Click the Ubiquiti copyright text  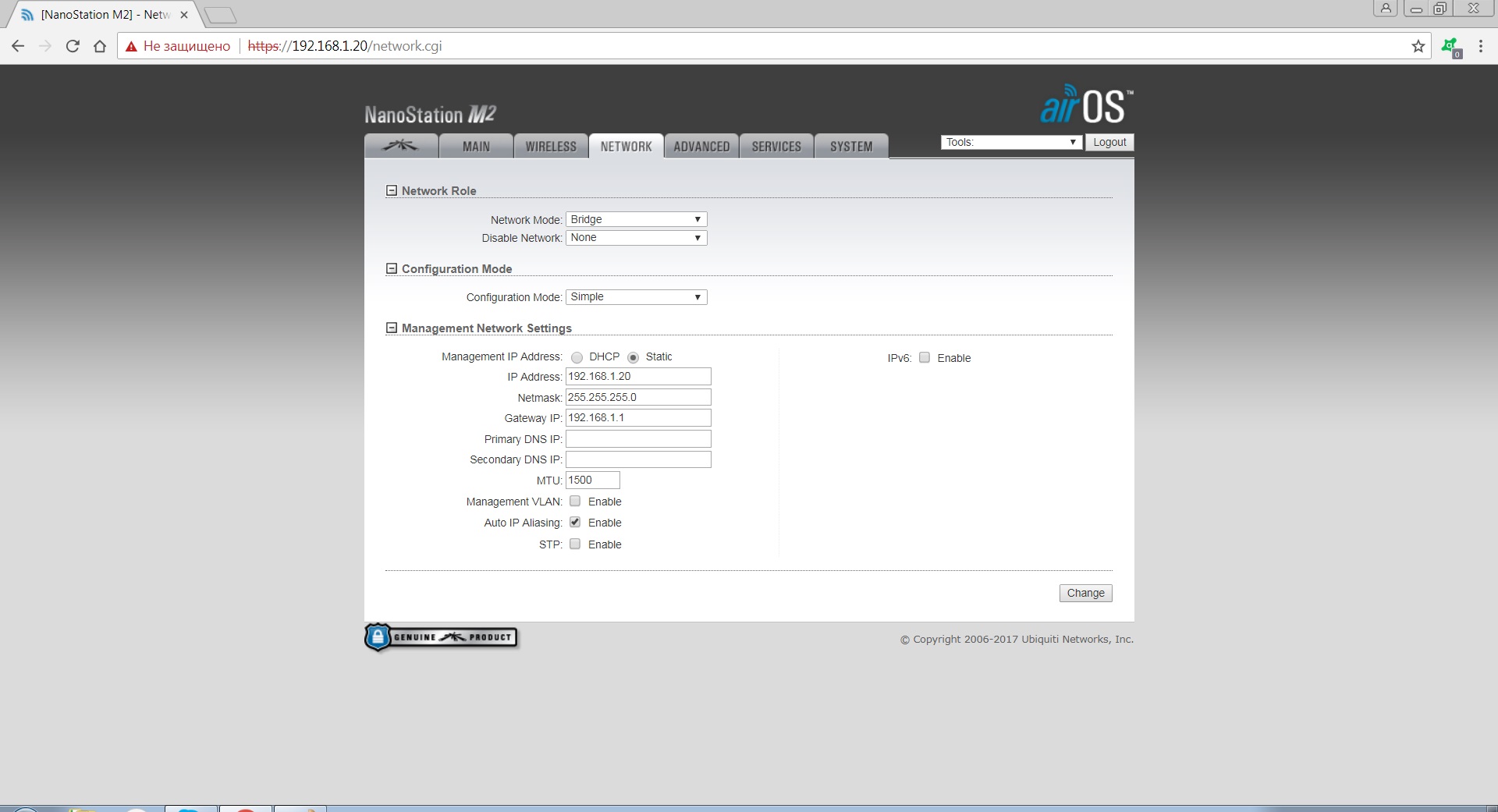pos(1017,639)
